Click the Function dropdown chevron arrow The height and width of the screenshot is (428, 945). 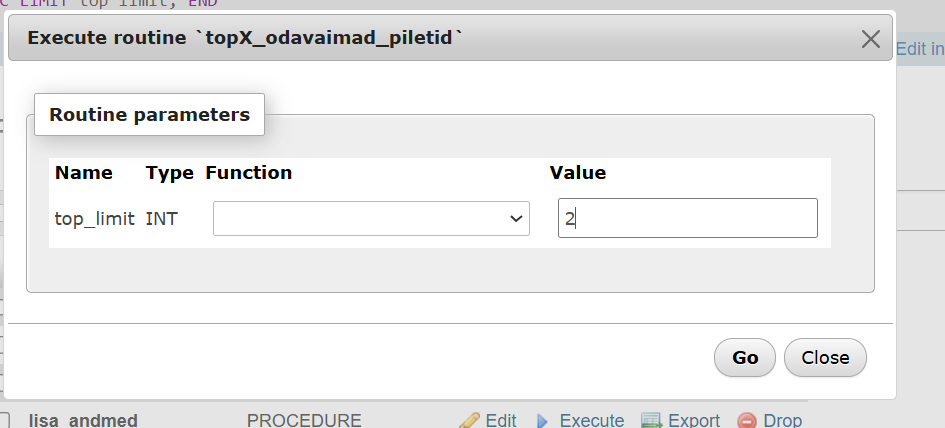point(516,218)
